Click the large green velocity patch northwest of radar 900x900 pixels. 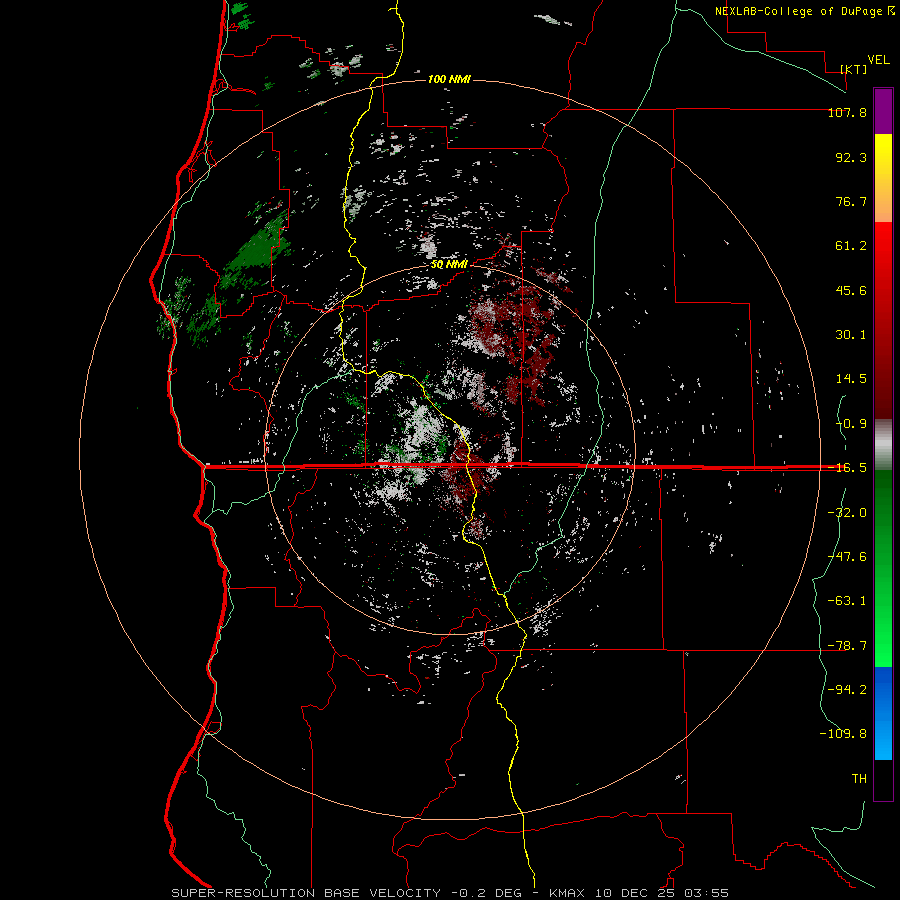coord(253,253)
